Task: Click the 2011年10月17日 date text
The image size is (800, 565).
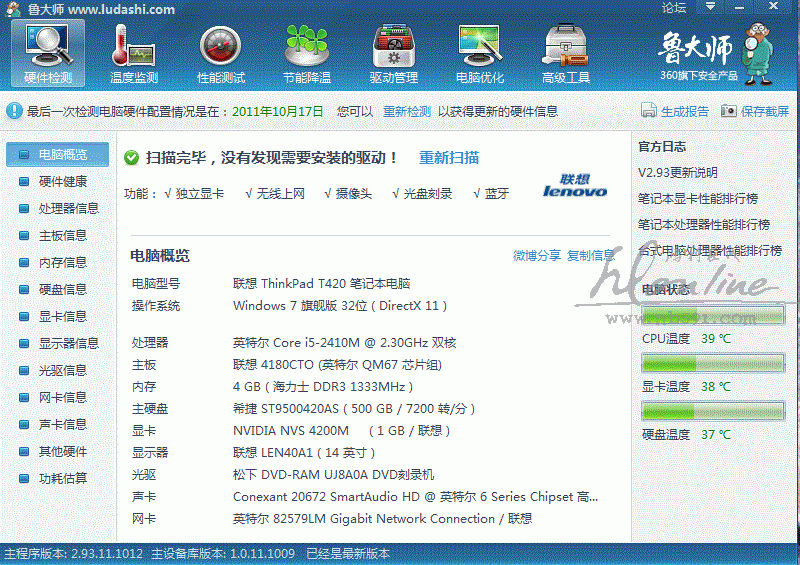Action: pos(278,111)
